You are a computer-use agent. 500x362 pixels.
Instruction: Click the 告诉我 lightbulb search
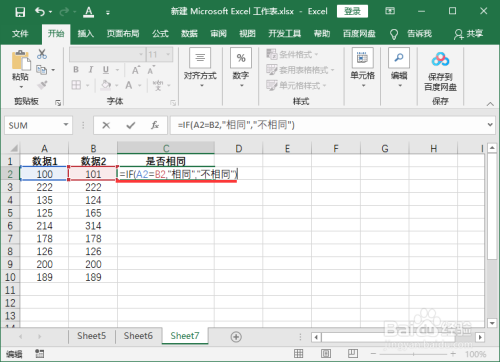click(411, 34)
